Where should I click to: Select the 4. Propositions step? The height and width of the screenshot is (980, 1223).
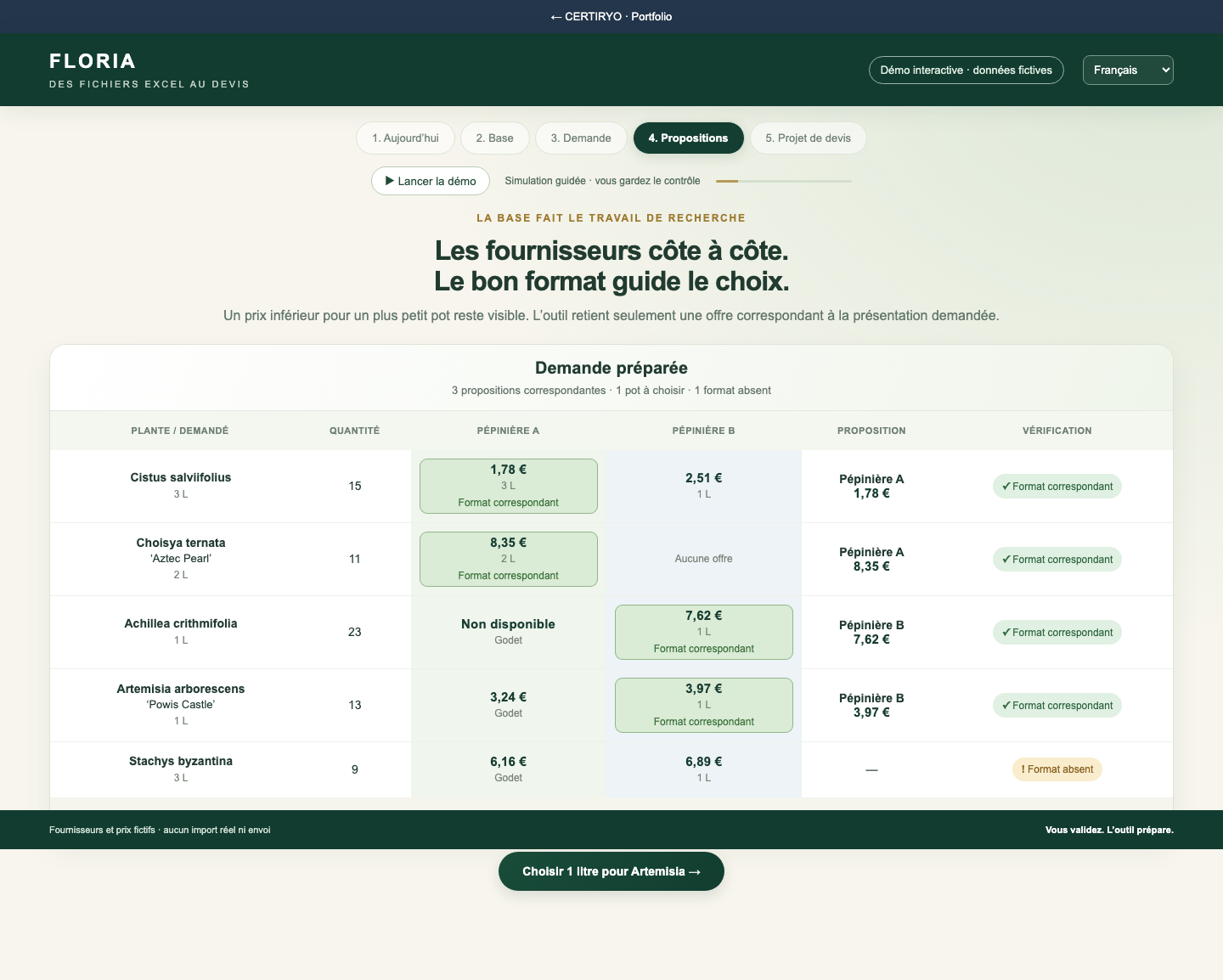[x=688, y=138]
